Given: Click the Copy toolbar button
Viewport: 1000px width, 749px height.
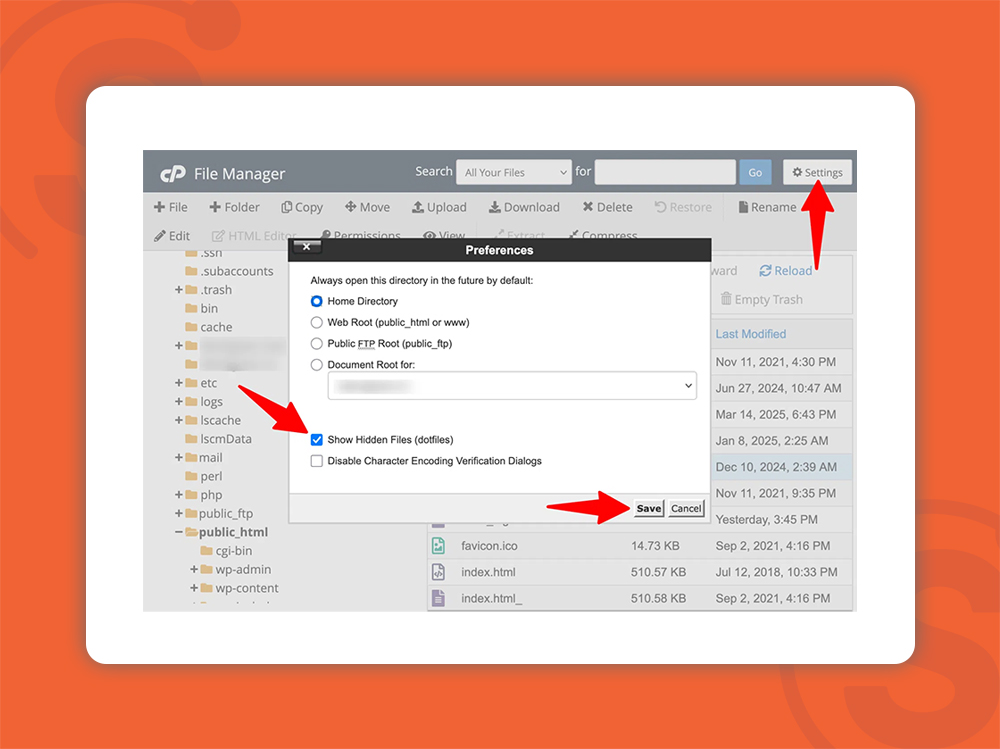Looking at the screenshot, I should point(302,207).
